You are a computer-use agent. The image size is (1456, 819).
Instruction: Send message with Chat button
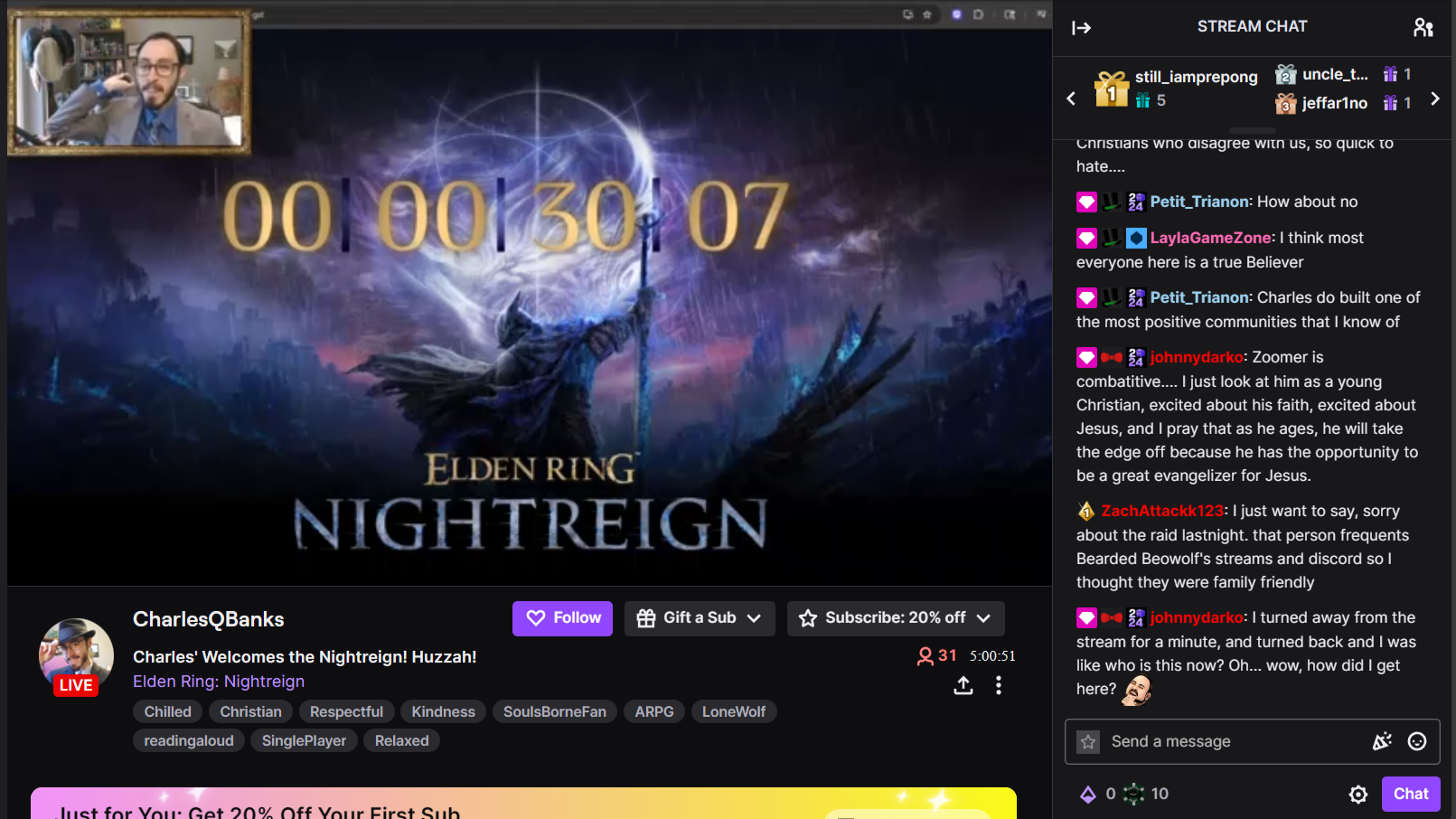coord(1411,794)
